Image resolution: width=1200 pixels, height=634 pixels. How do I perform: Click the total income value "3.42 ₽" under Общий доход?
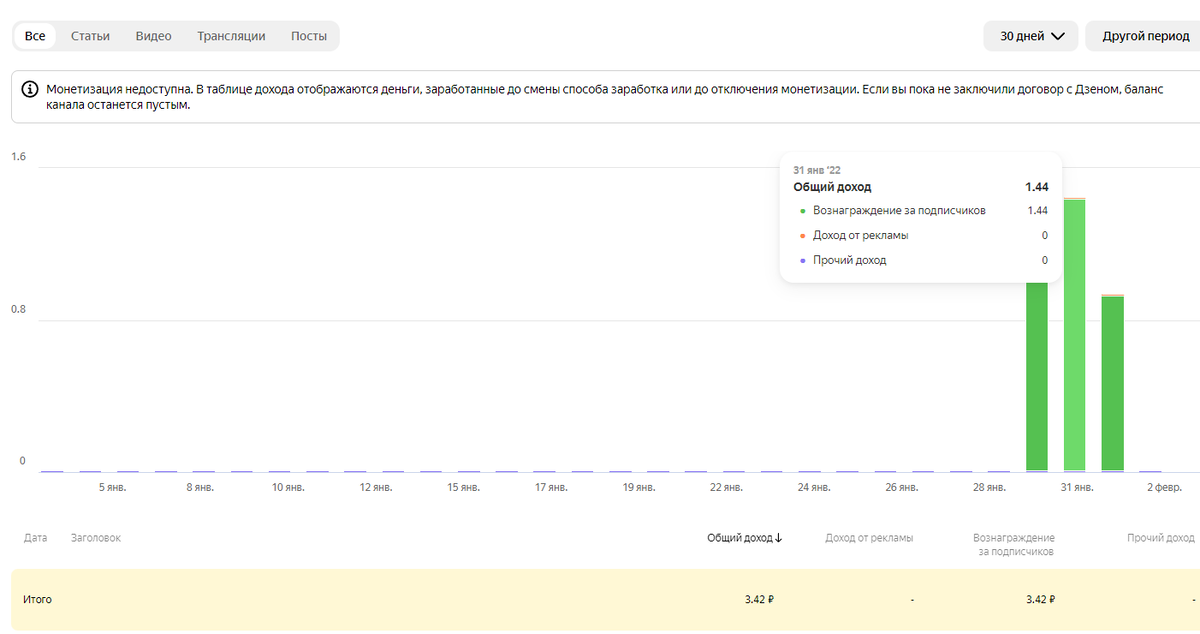[x=760, y=600]
